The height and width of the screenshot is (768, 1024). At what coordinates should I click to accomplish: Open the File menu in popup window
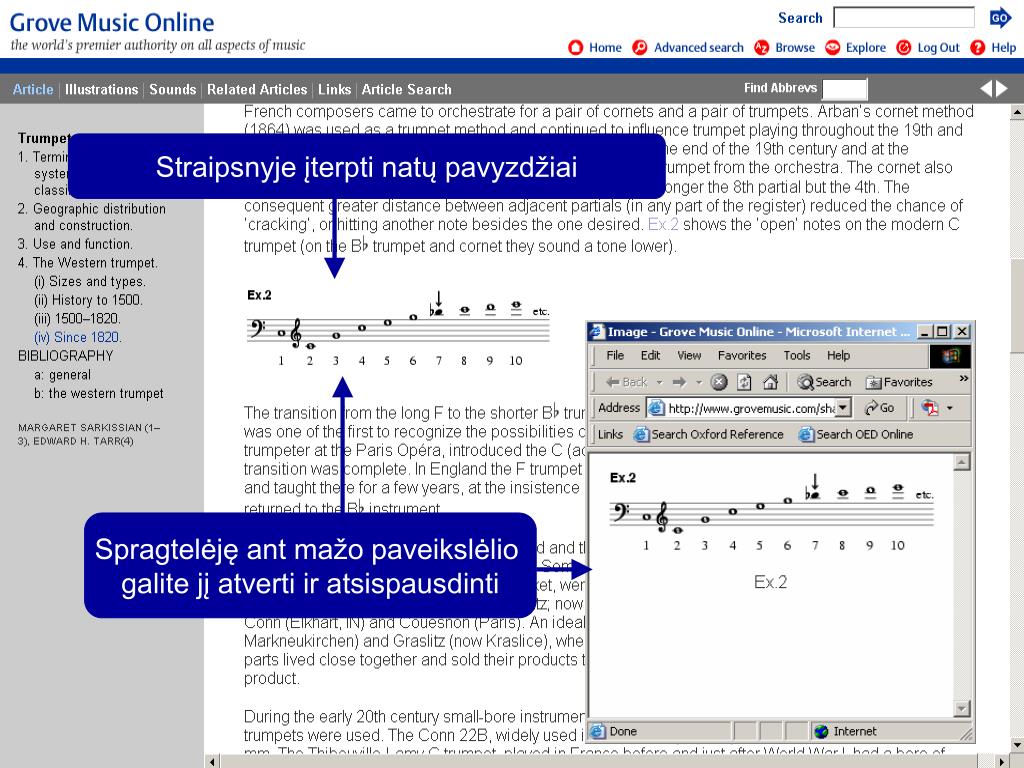tap(615, 355)
